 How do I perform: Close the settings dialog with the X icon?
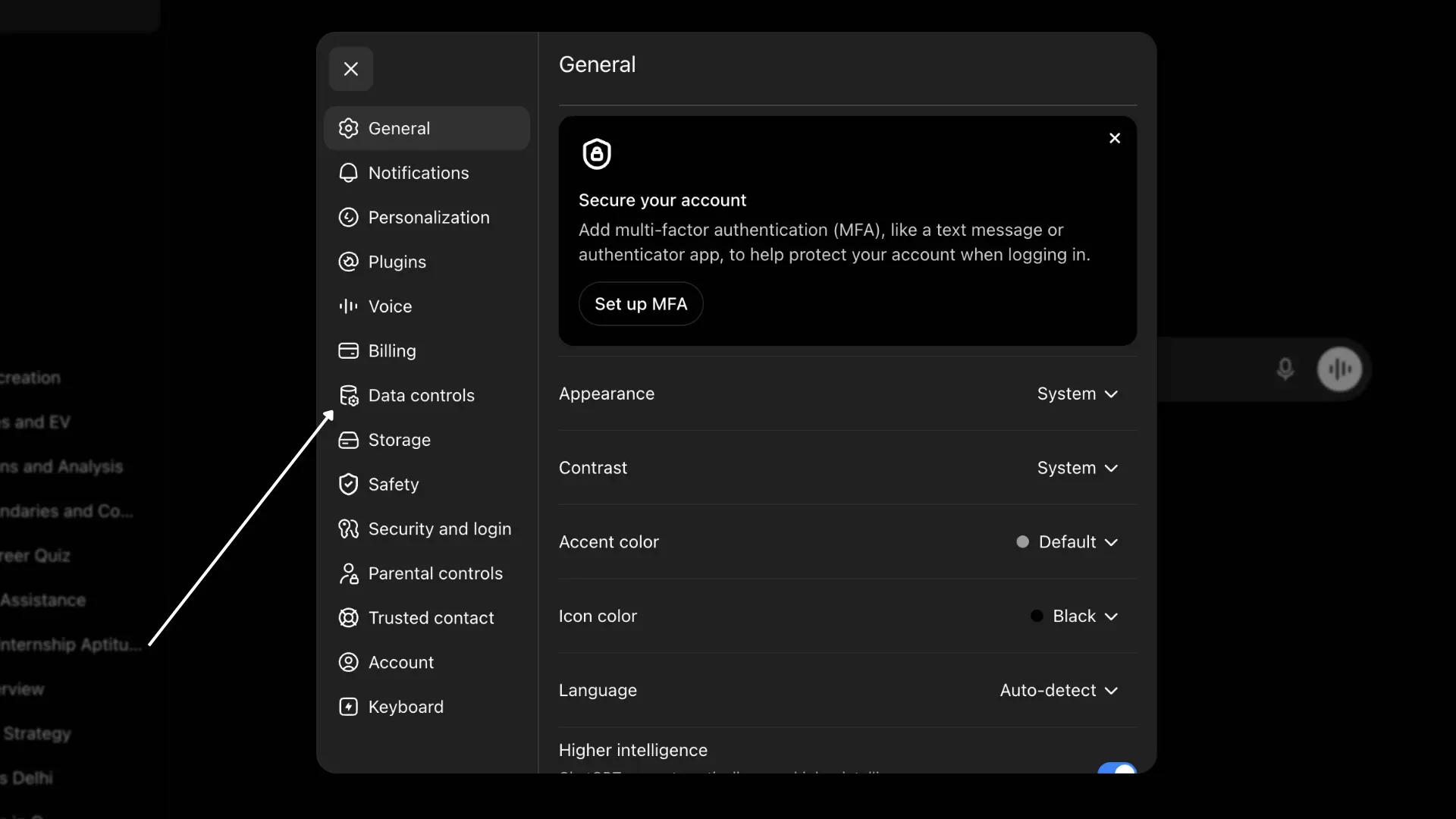350,69
